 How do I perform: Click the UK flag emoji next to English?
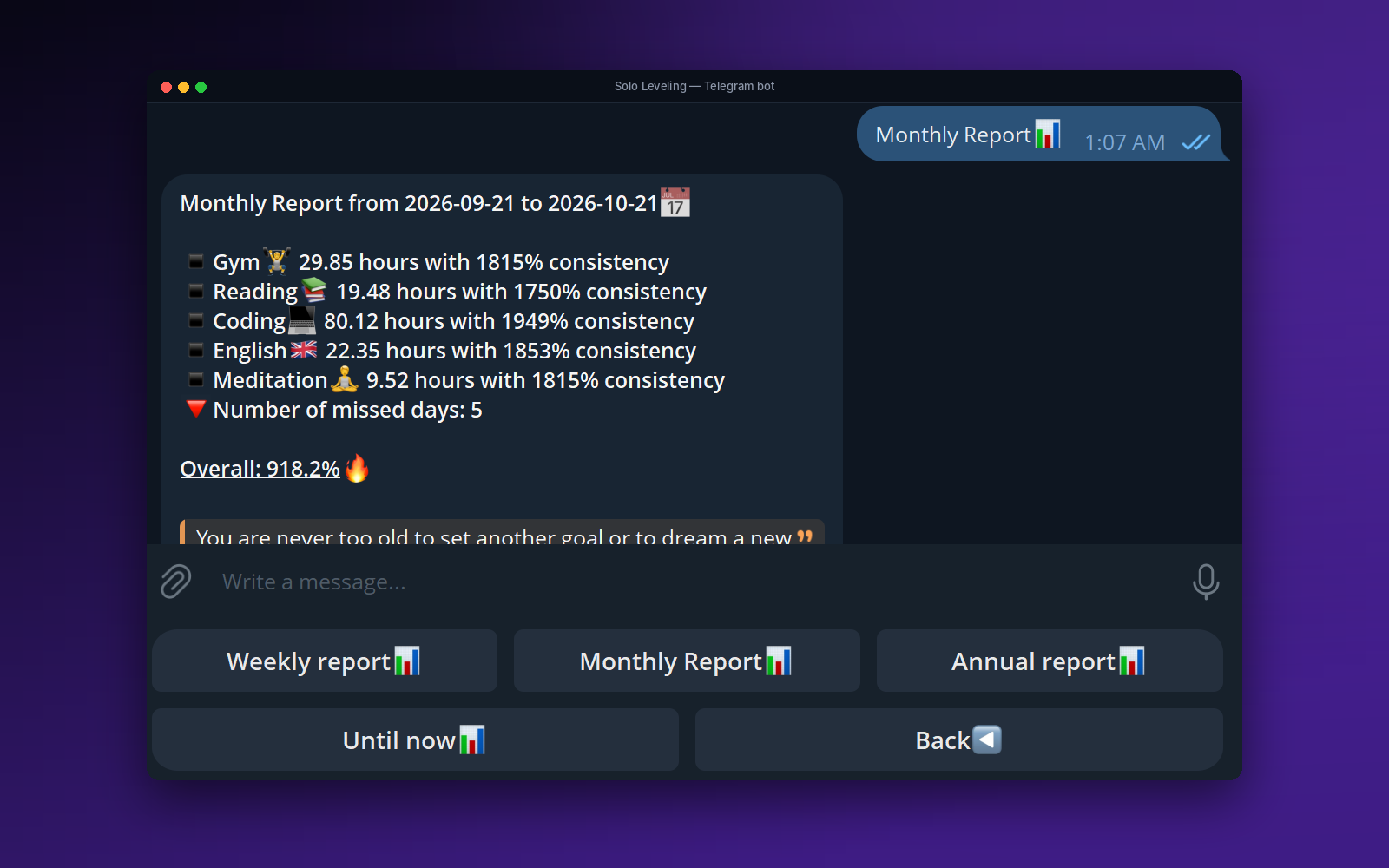click(x=304, y=350)
